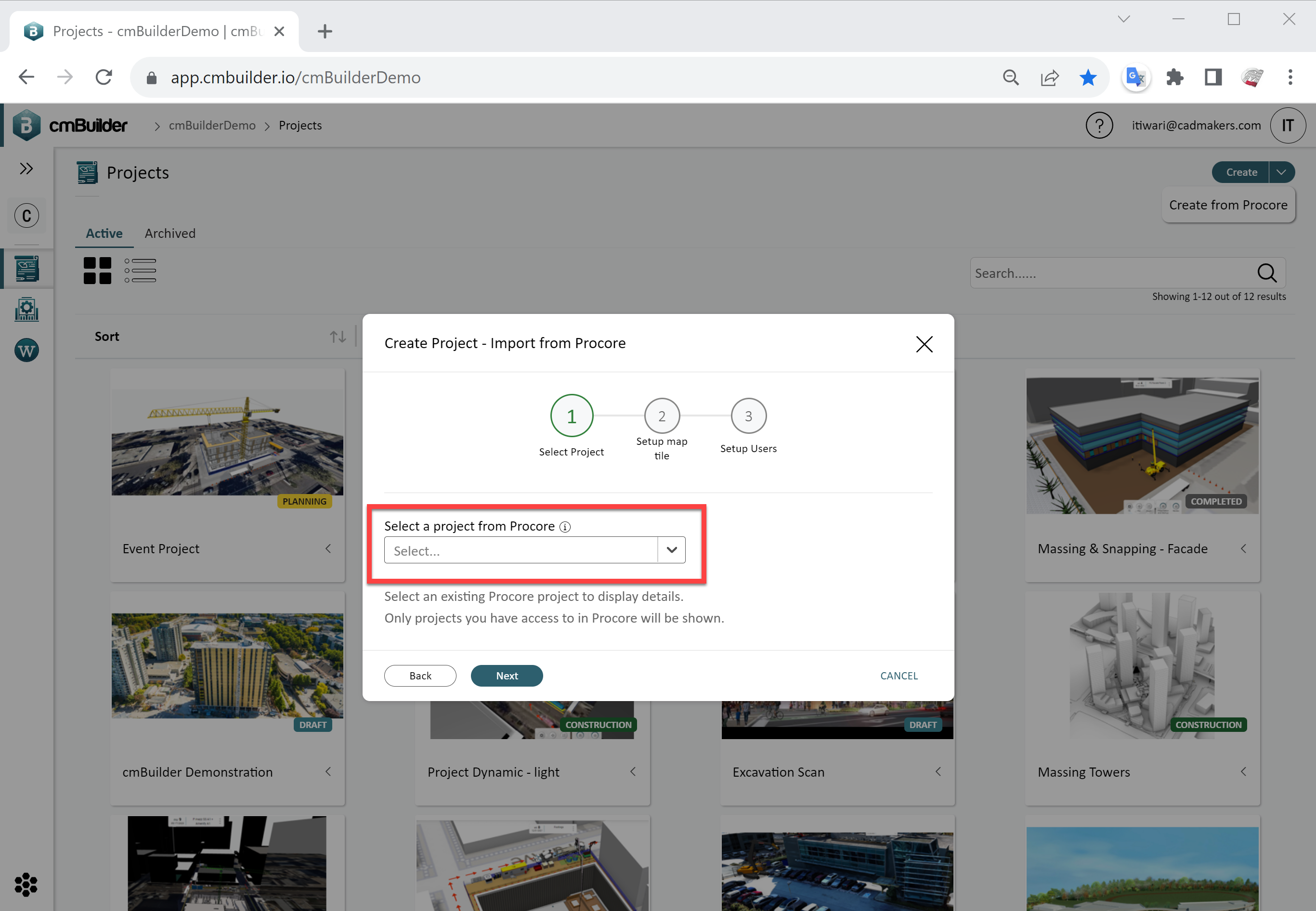Click the search magnifier icon

click(1267, 273)
